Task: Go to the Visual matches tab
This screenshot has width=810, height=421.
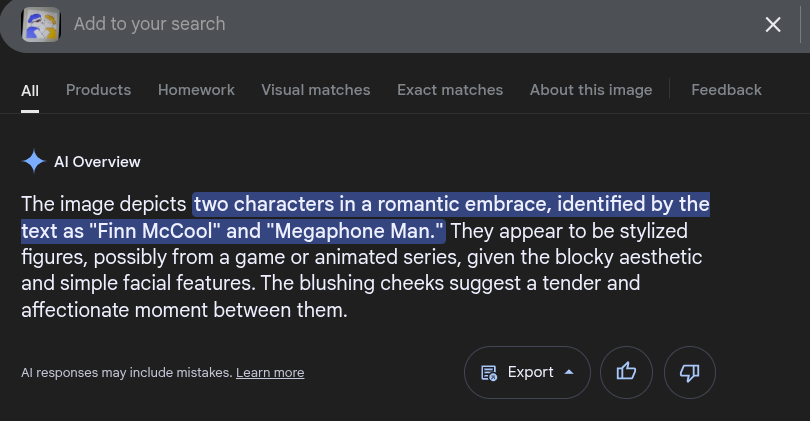Action: pyautogui.click(x=316, y=90)
